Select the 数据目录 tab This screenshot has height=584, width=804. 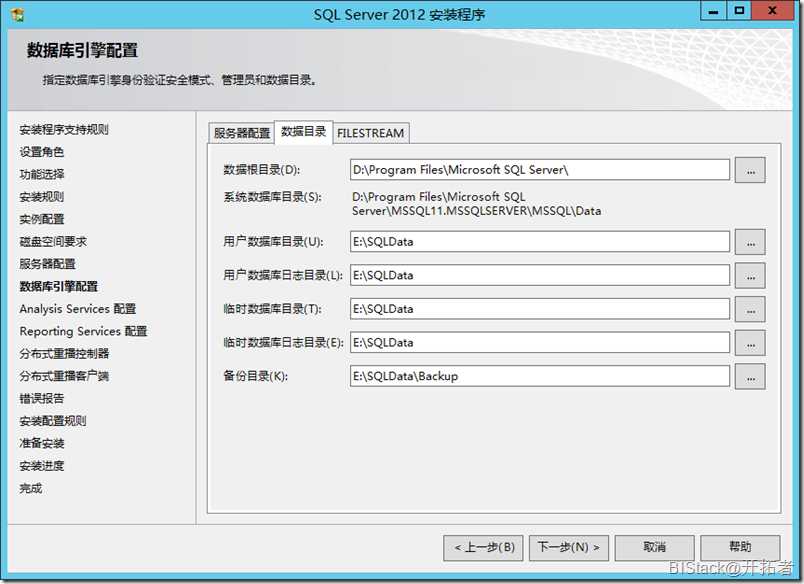click(x=304, y=132)
